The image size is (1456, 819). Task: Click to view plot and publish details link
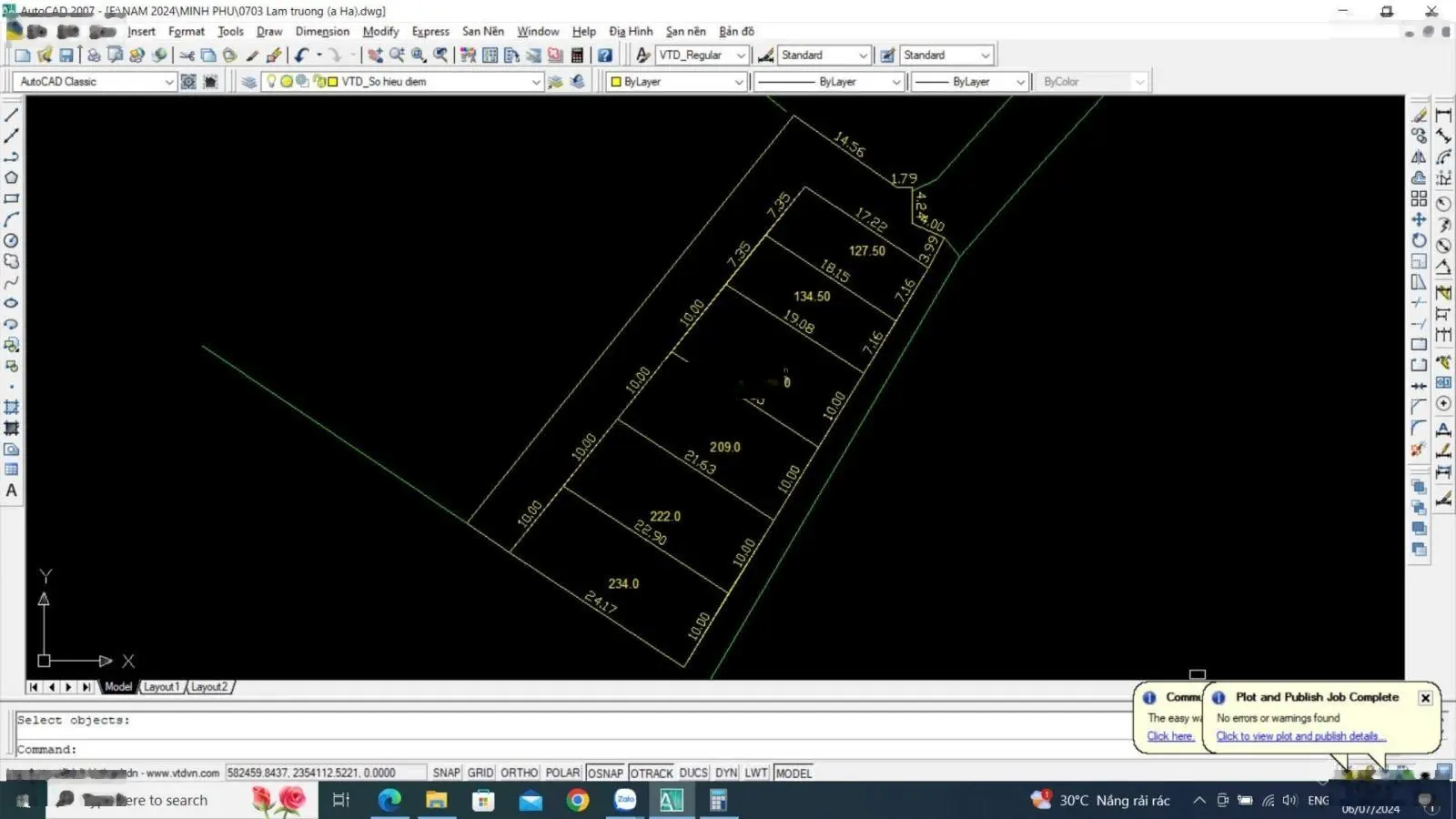1300,736
